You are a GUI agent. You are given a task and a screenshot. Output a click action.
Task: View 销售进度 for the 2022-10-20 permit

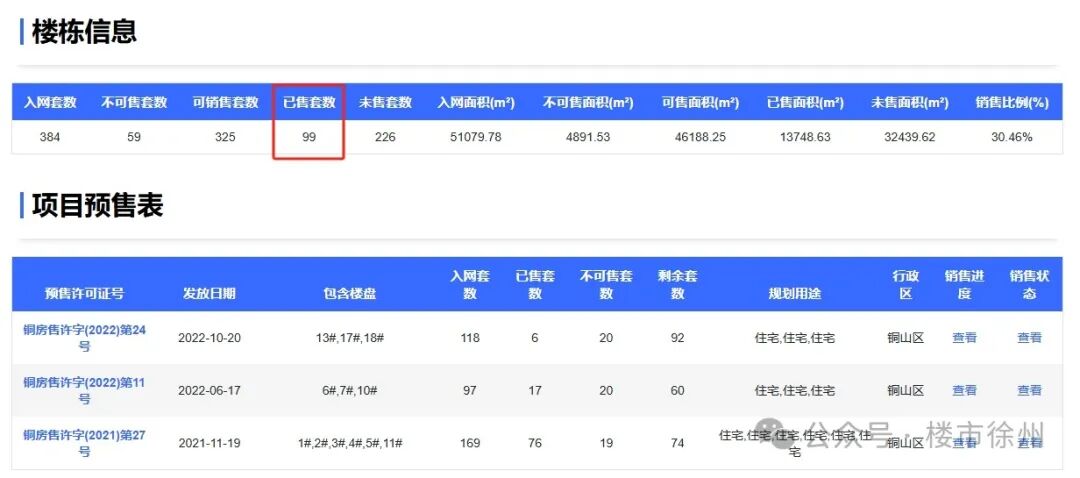click(x=964, y=337)
